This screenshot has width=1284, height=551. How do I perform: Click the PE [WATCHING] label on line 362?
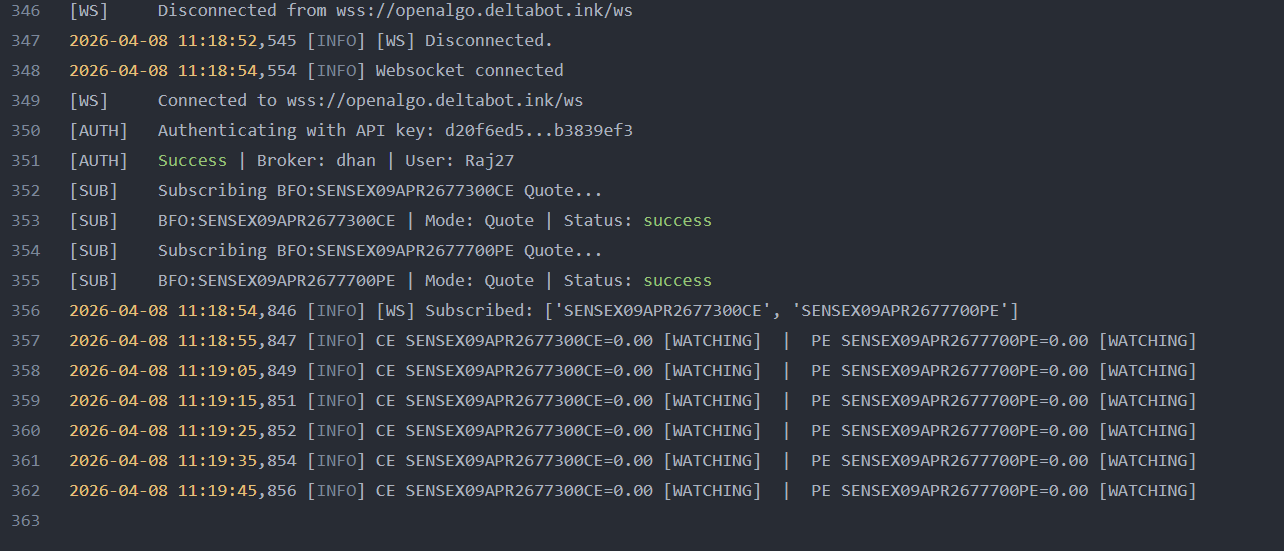[x=1147, y=491]
